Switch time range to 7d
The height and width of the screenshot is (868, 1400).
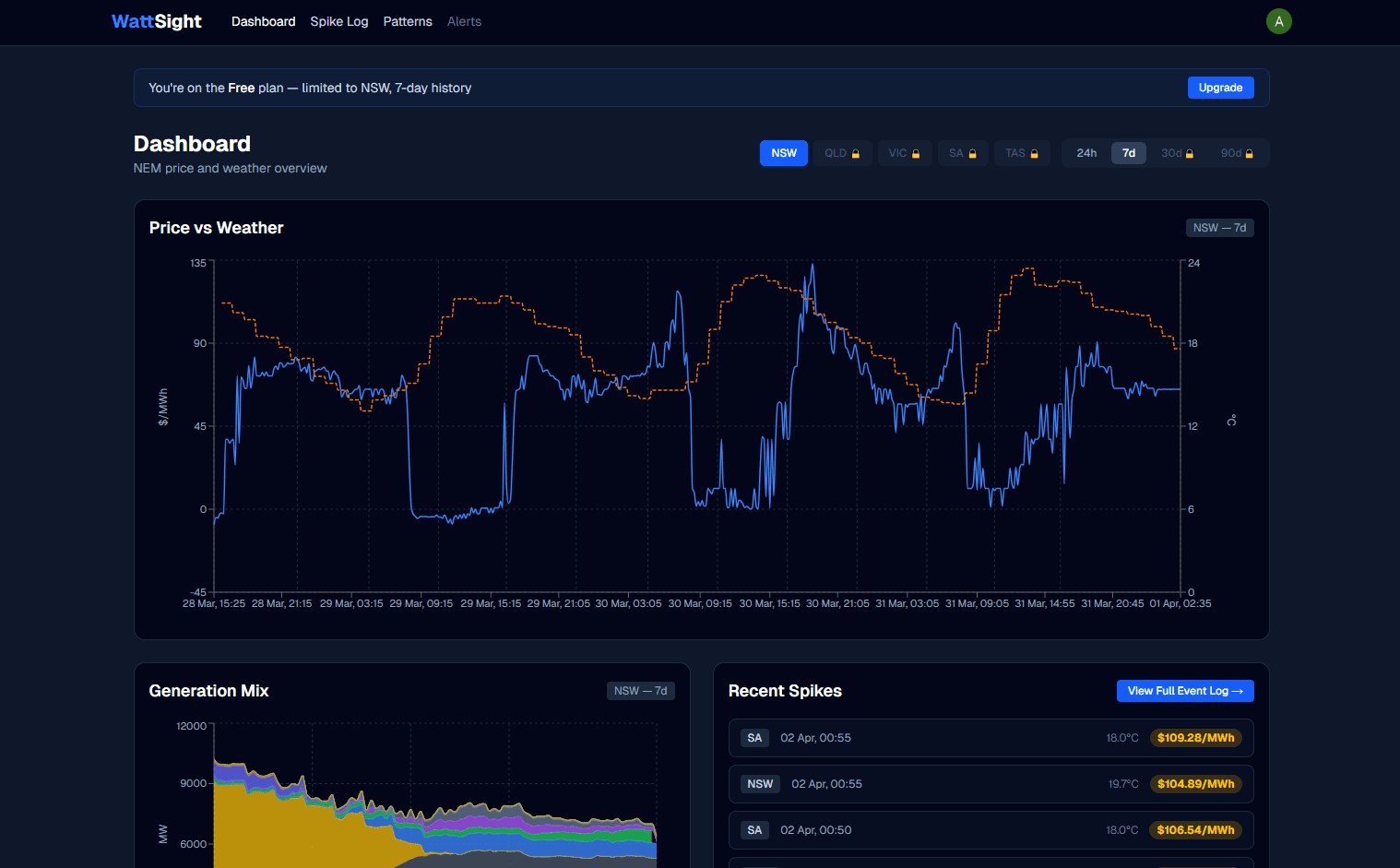point(1129,153)
